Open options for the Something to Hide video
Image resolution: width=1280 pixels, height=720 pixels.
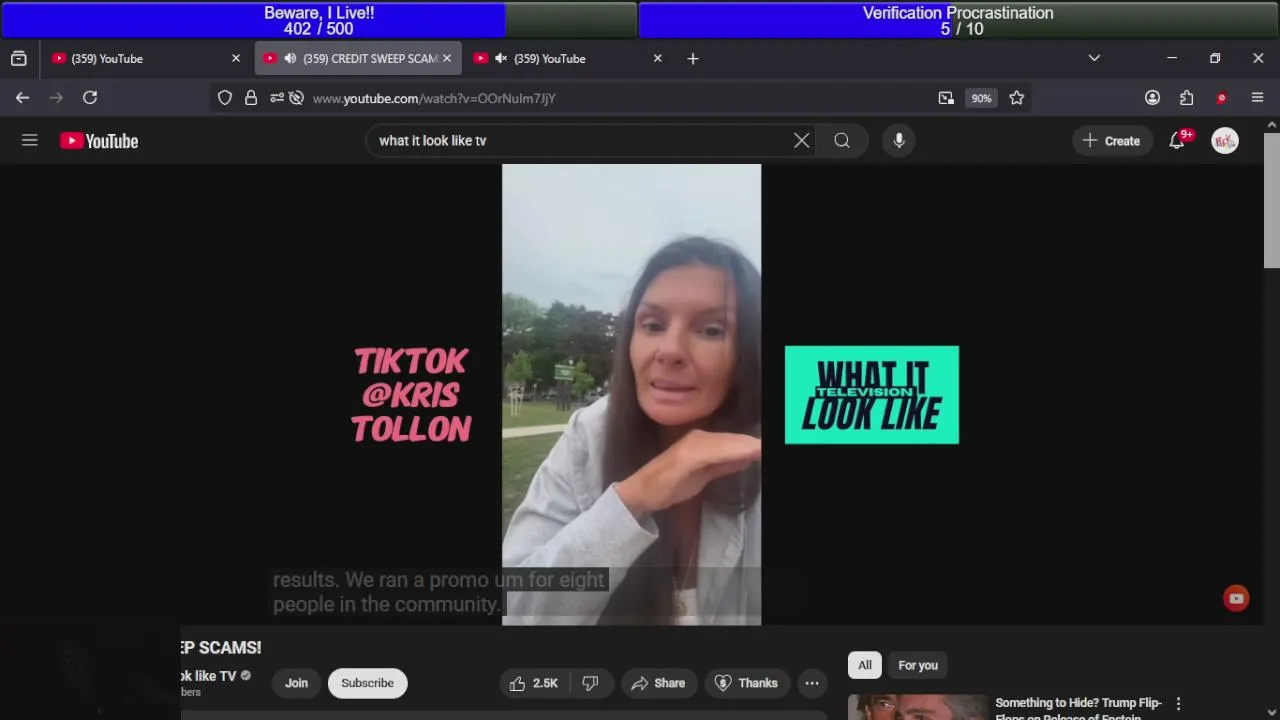(x=1178, y=704)
